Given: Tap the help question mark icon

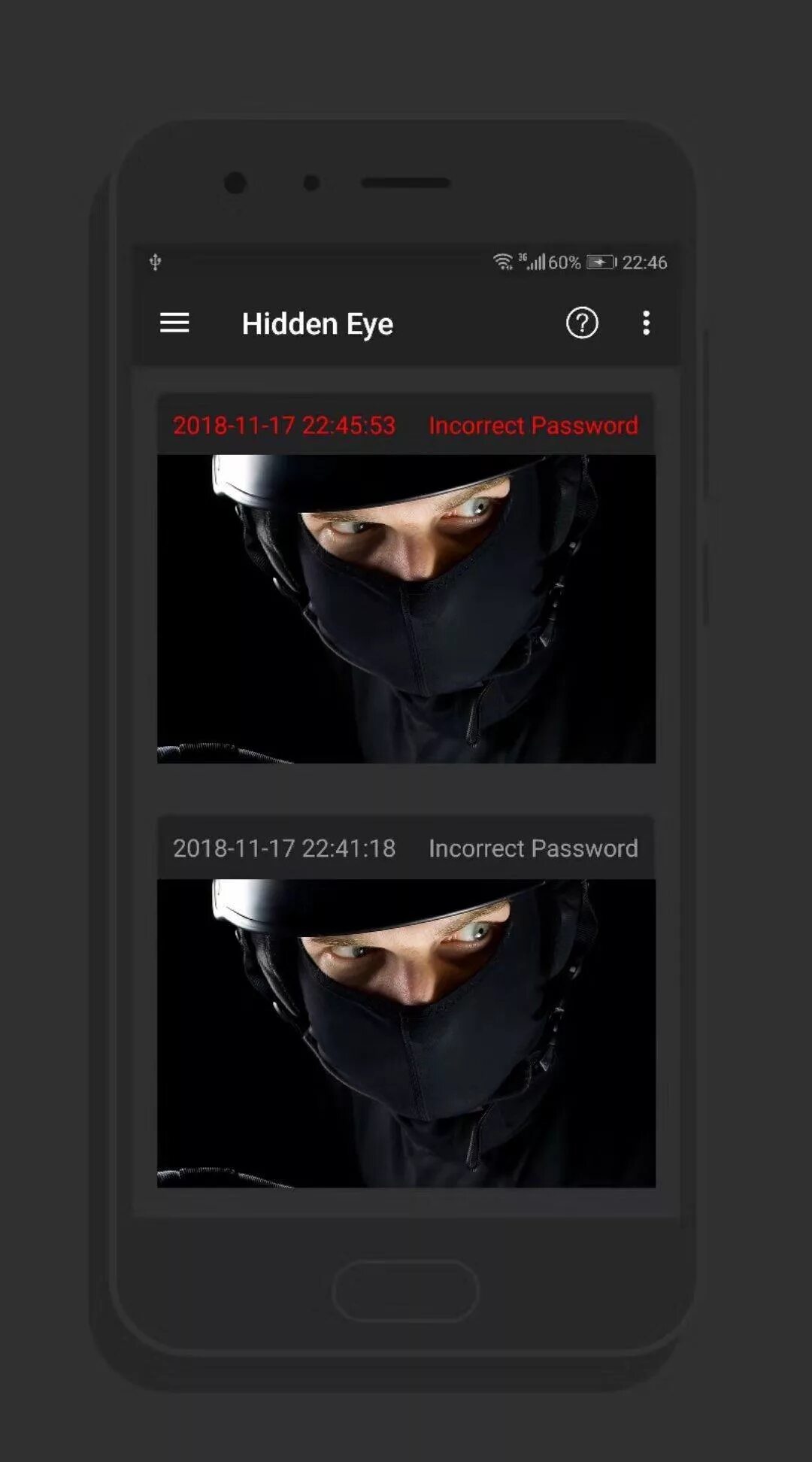Looking at the screenshot, I should point(582,323).
